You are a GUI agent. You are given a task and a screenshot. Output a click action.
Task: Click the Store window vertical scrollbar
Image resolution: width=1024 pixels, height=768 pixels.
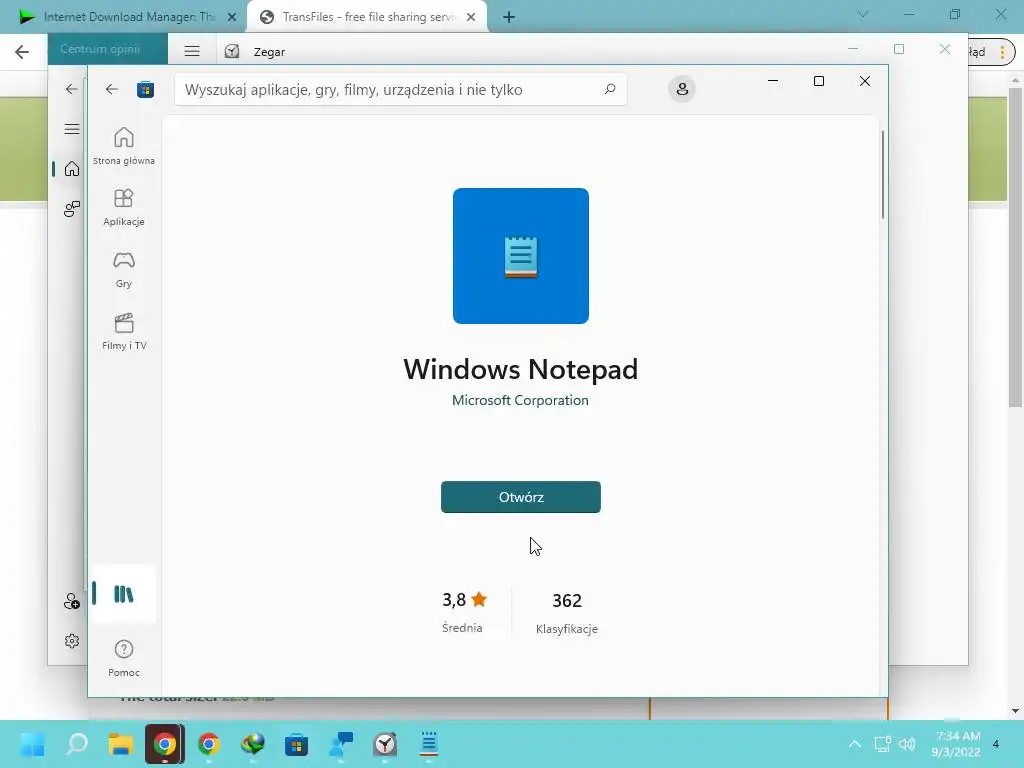point(883,175)
